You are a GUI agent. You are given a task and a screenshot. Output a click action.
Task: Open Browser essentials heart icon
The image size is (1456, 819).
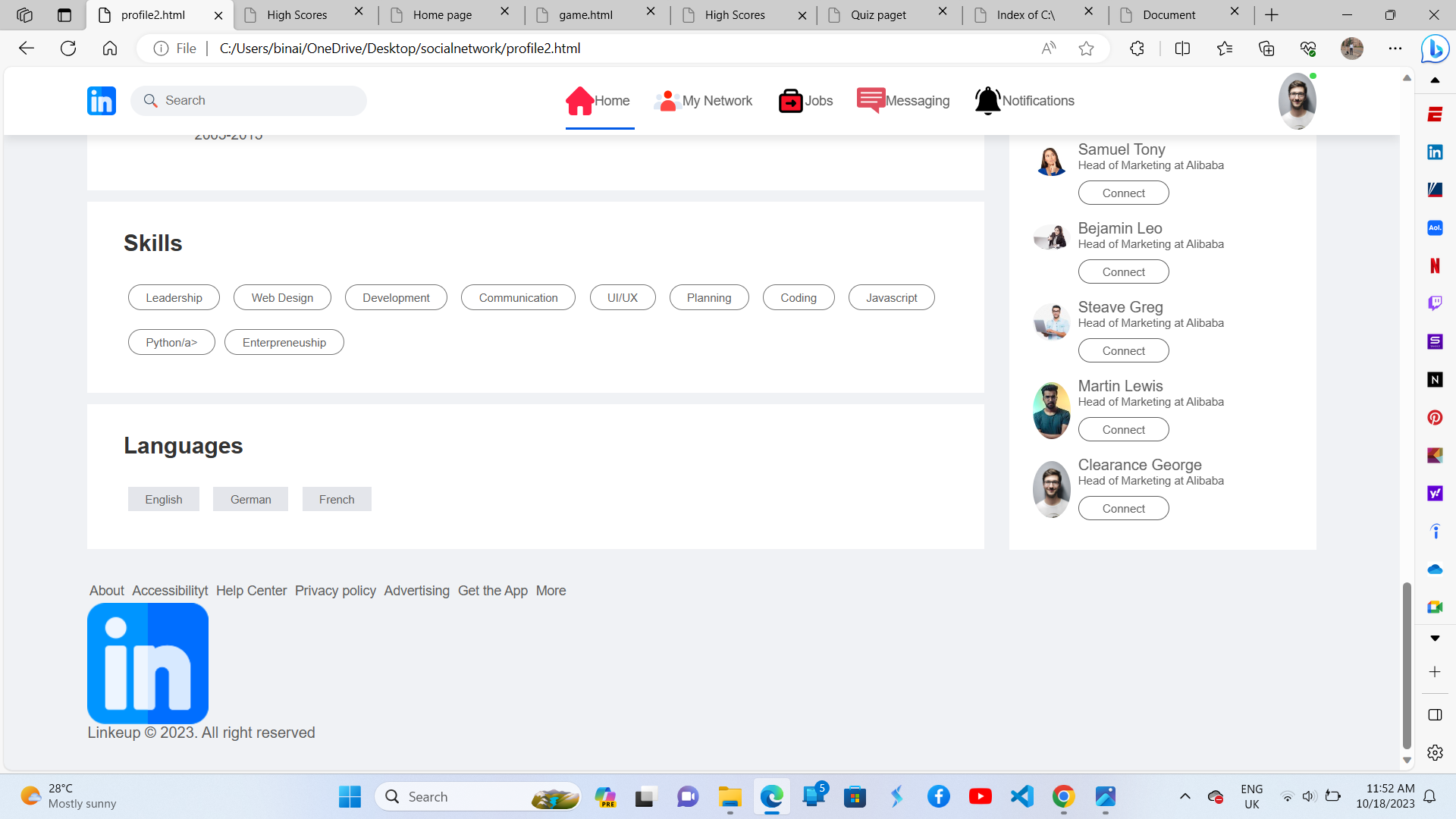1307,49
